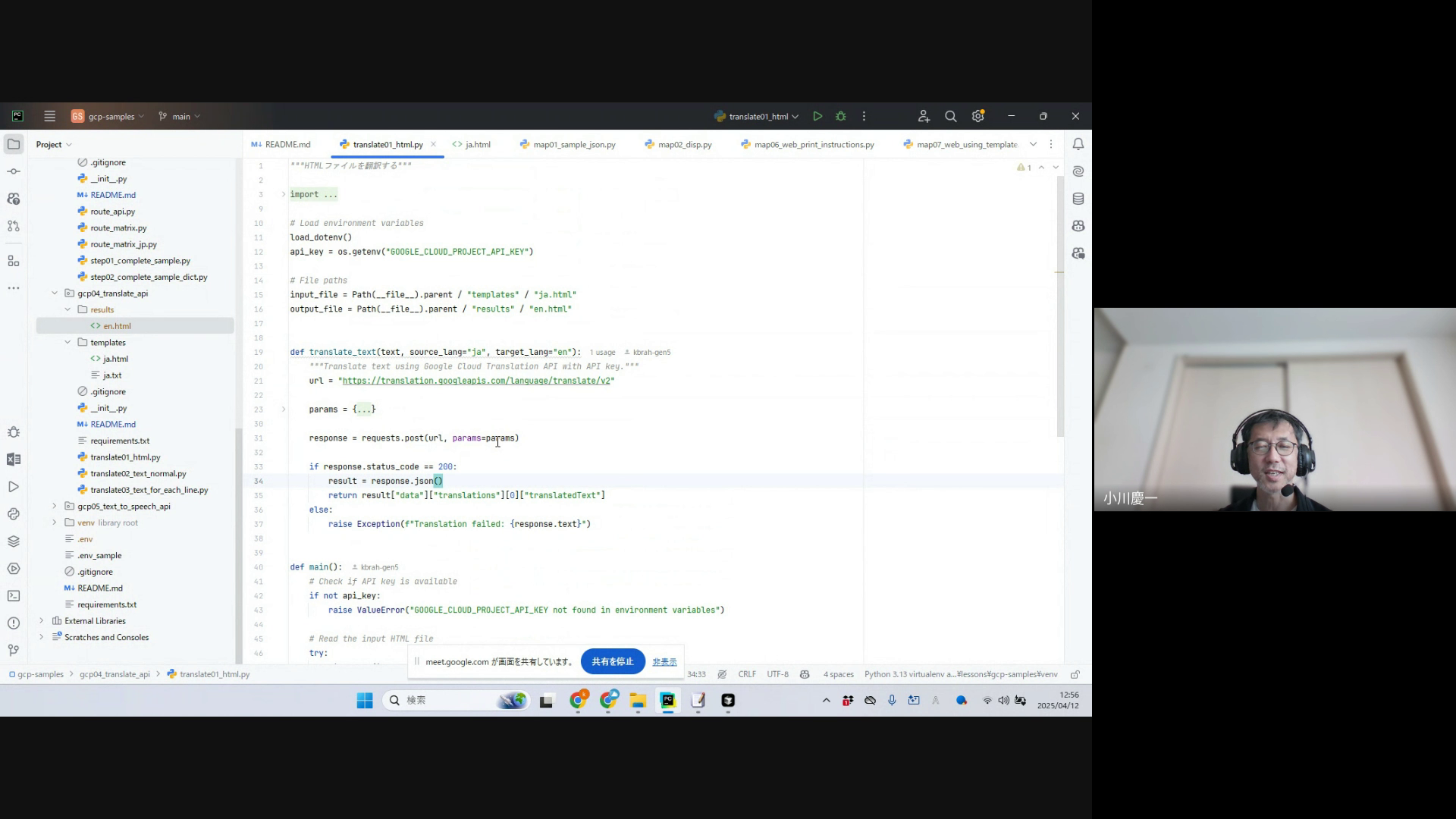Viewport: 1456px width, 819px height.
Task: Open the Terminal tool window
Action: 14,596
